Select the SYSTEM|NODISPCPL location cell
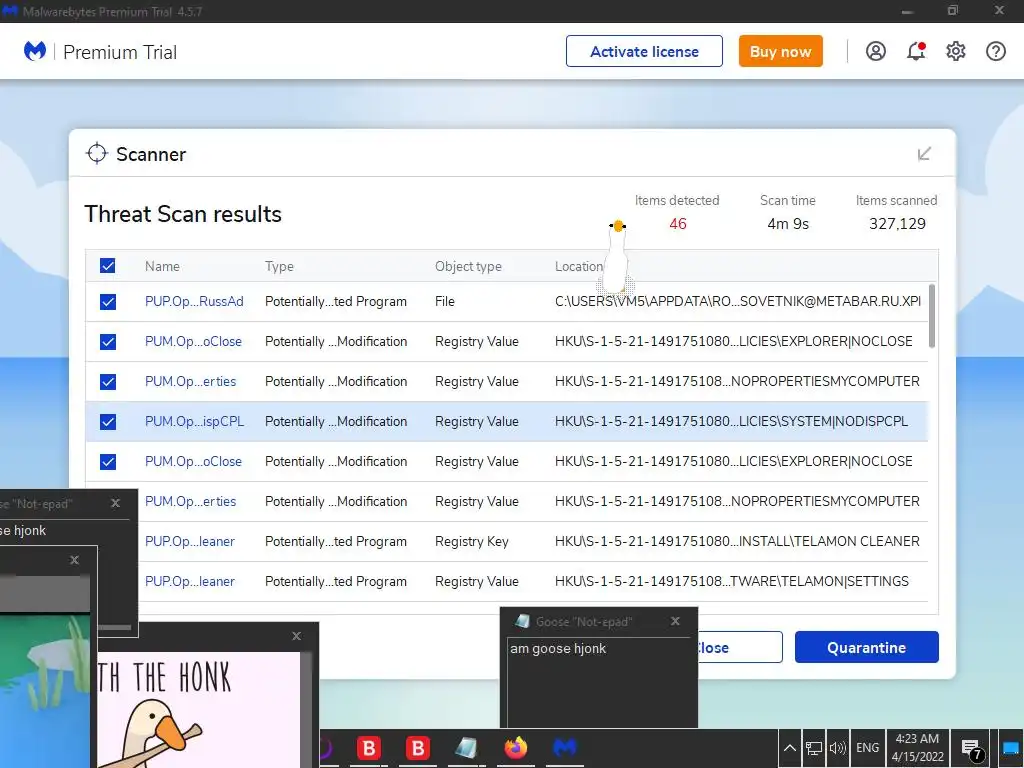Screen dimensions: 1024x768 731,422
